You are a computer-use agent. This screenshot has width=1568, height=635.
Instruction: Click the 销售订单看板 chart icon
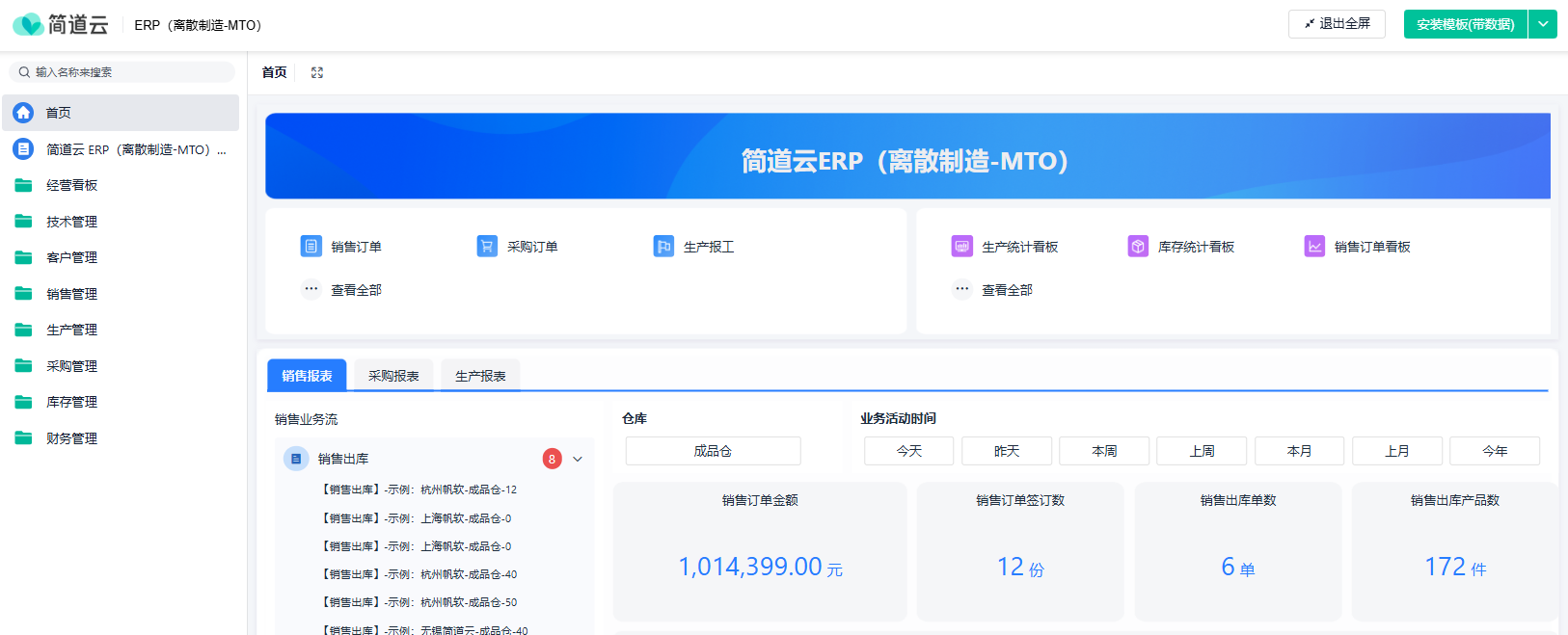tap(1314, 247)
